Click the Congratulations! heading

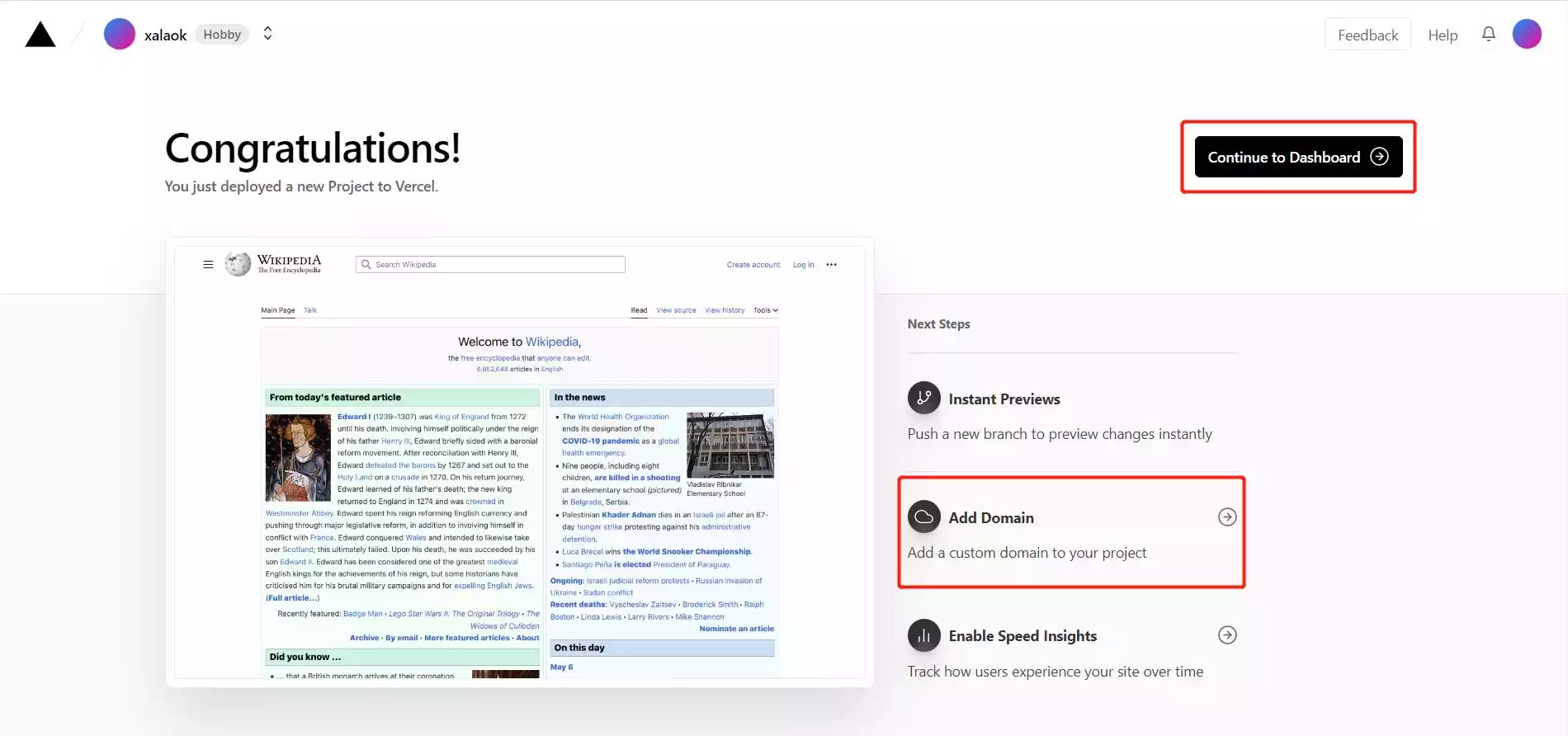click(x=313, y=149)
